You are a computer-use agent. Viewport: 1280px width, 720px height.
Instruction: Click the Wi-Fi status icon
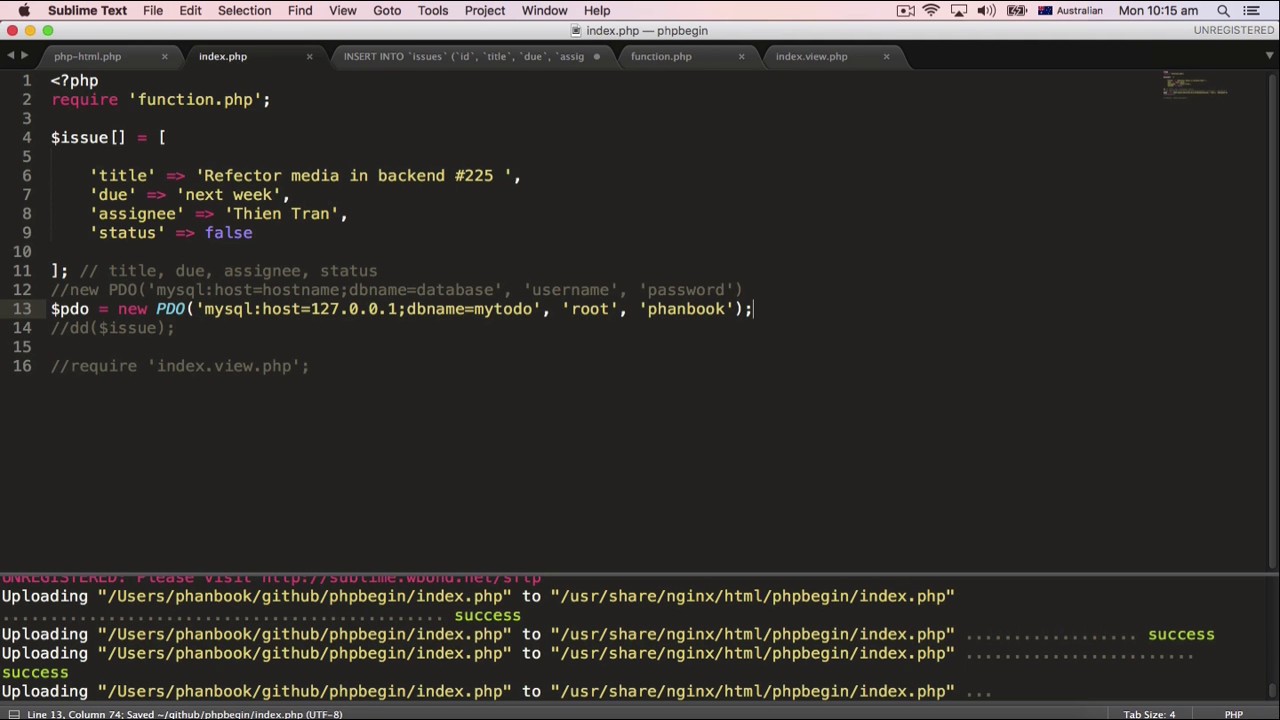click(931, 10)
